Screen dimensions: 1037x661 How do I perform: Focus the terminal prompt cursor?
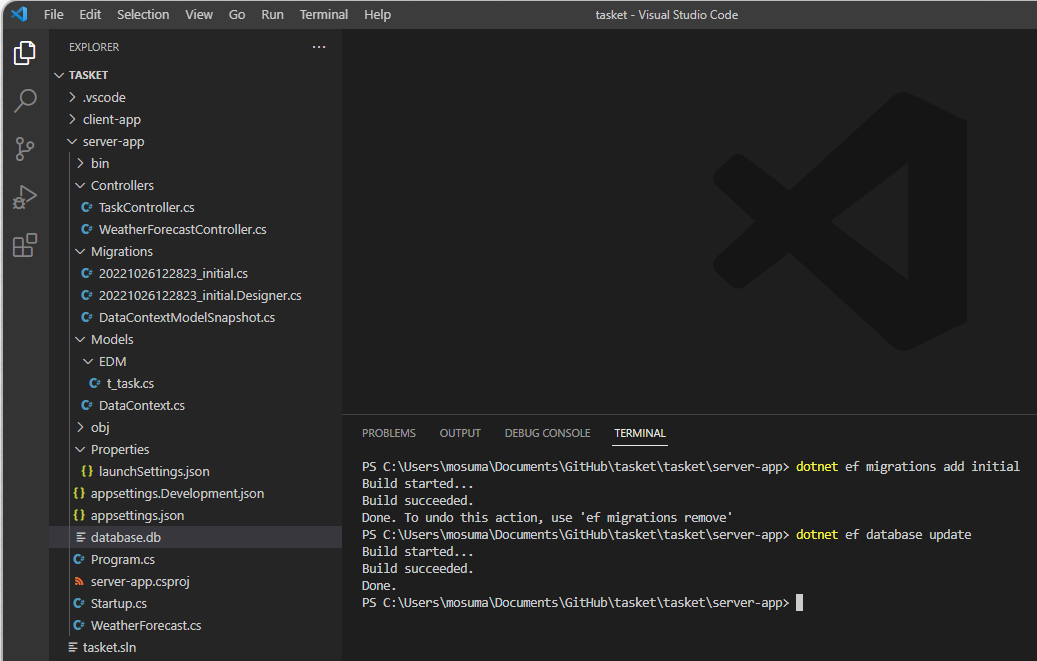[800, 602]
